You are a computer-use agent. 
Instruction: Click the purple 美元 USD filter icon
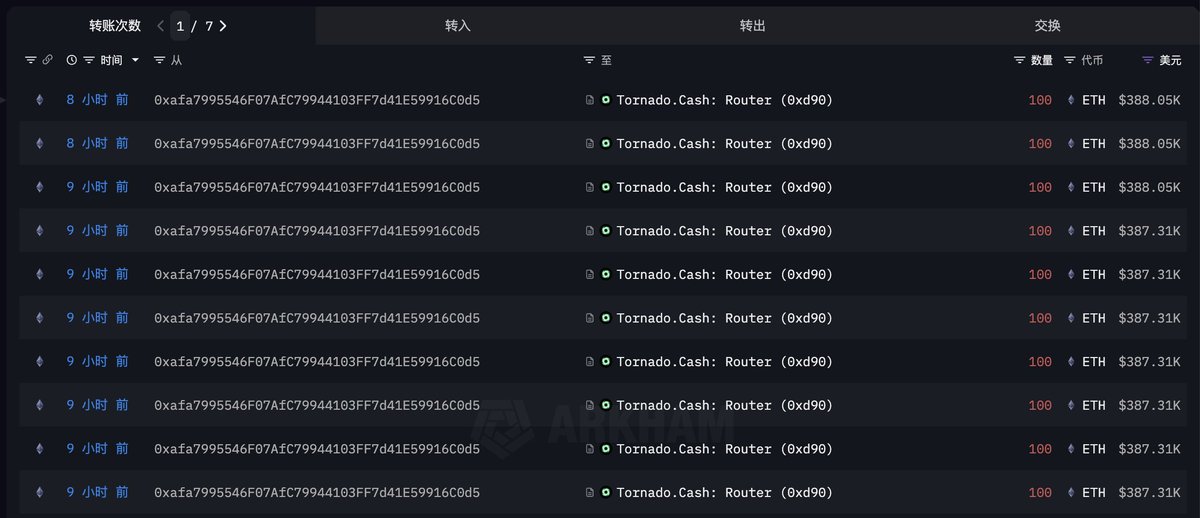(x=1147, y=60)
